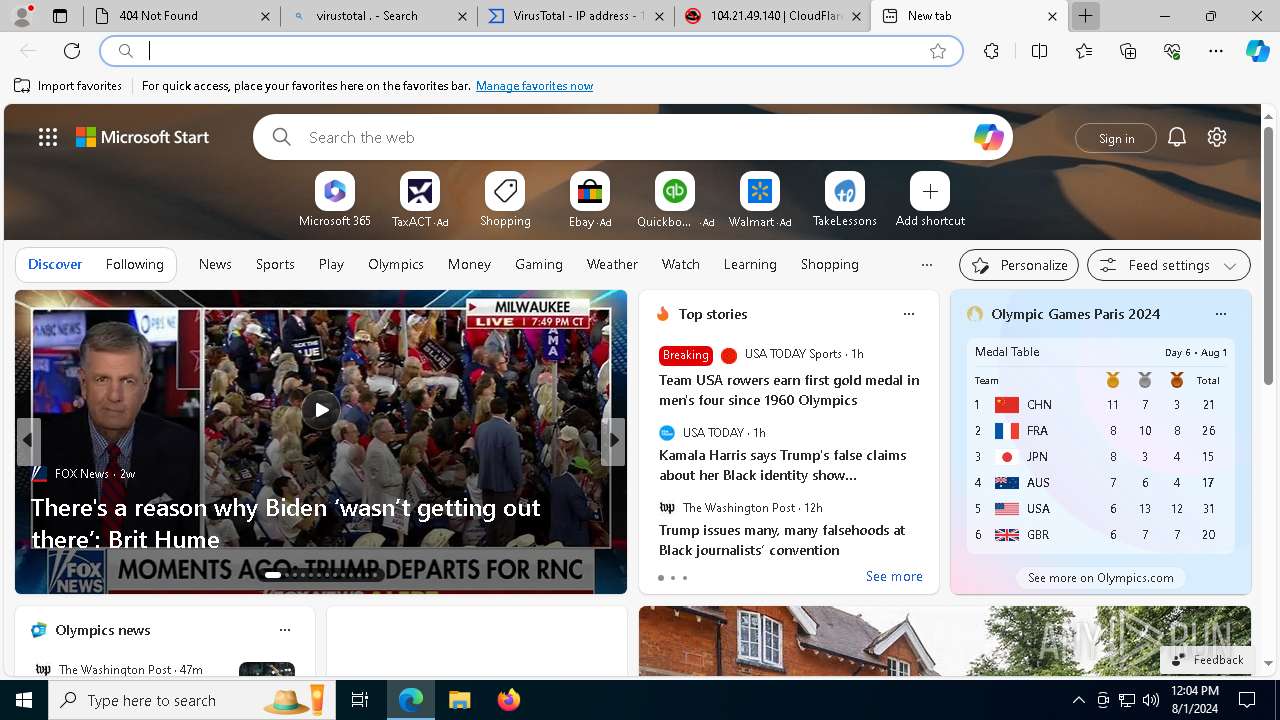This screenshot has height=720, width=1280.
Task: Open Browser essentials heart icon
Action: (x=1172, y=51)
